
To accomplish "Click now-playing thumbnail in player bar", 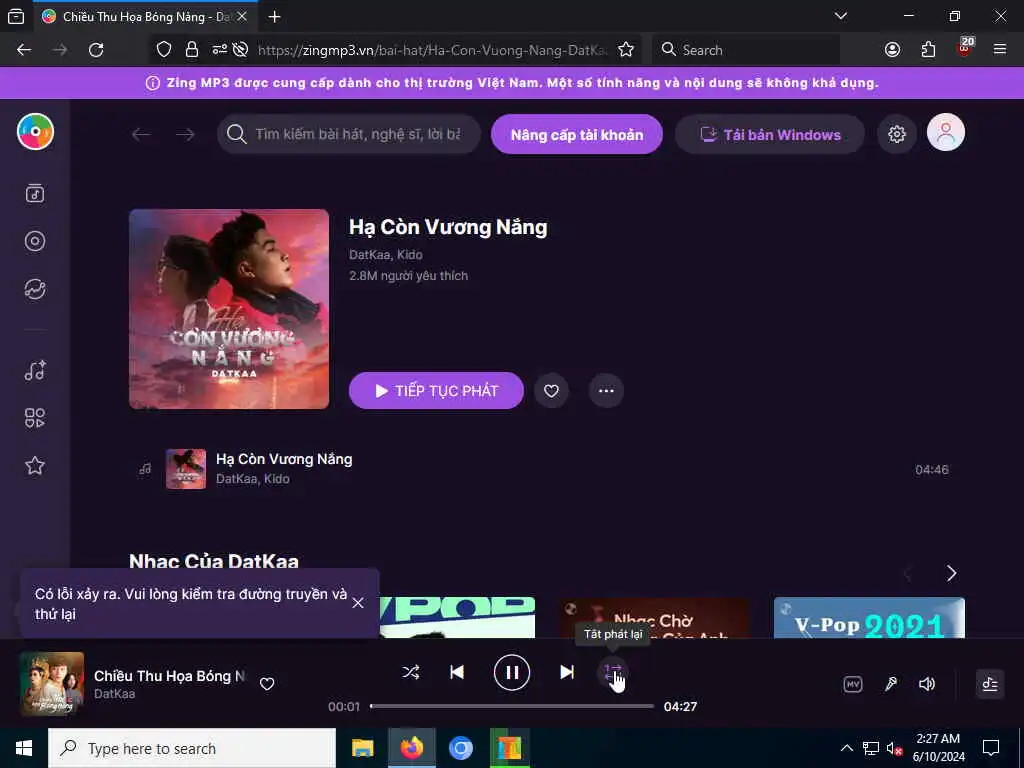I will click(x=52, y=684).
